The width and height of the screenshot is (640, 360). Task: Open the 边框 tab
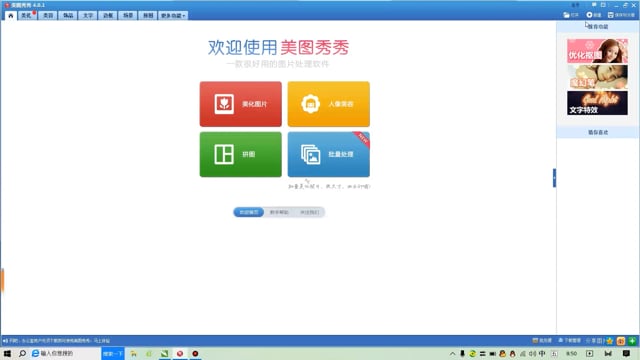(x=108, y=16)
